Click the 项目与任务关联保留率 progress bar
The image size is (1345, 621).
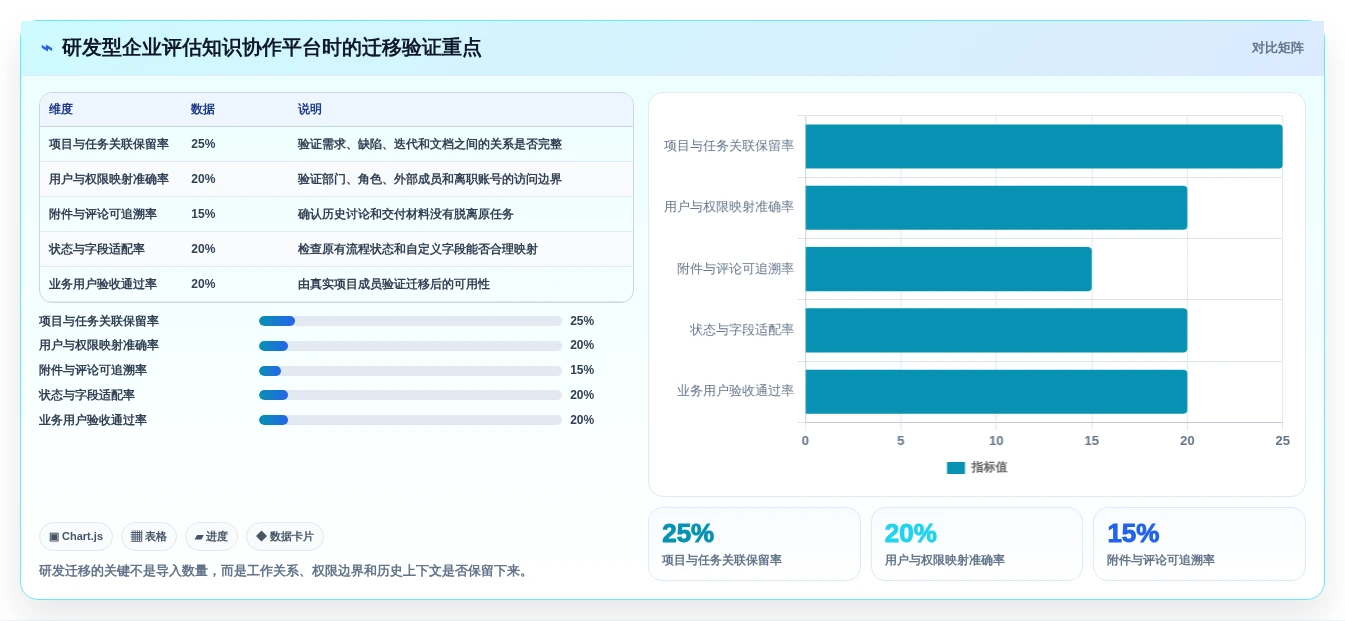(x=410, y=321)
